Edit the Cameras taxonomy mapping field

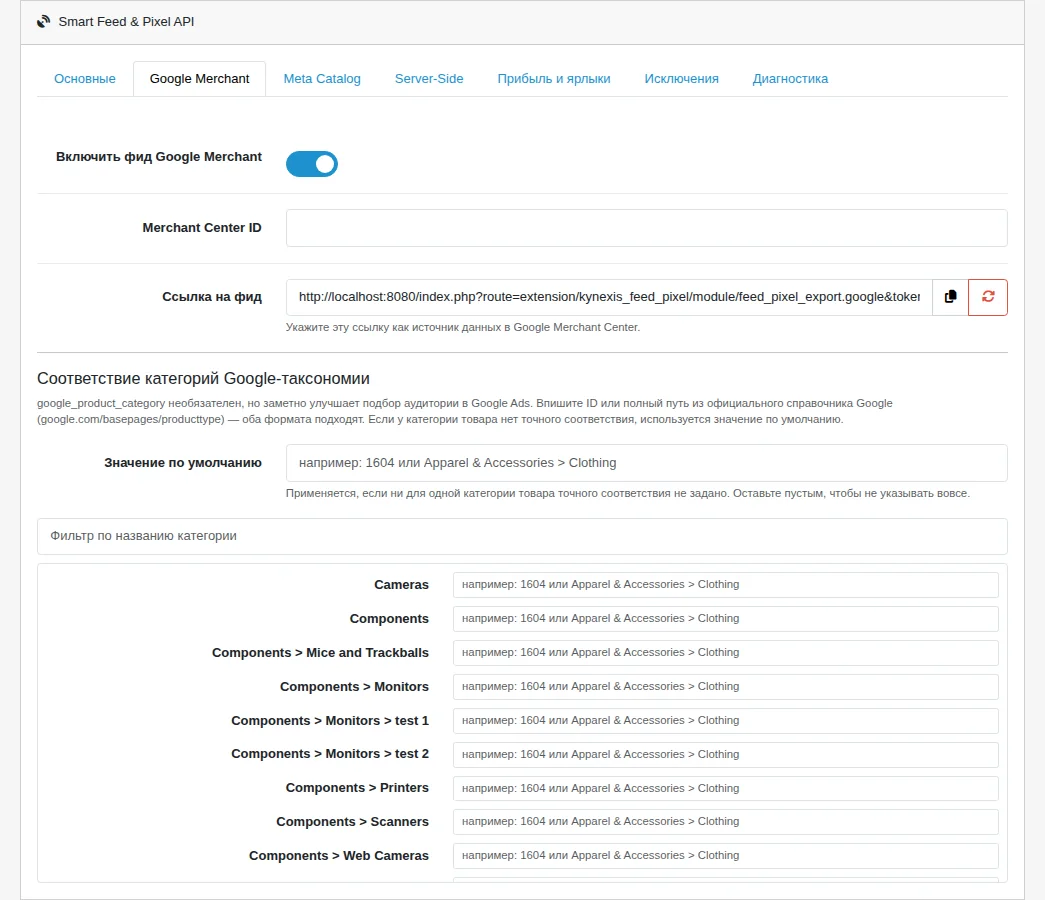point(726,585)
